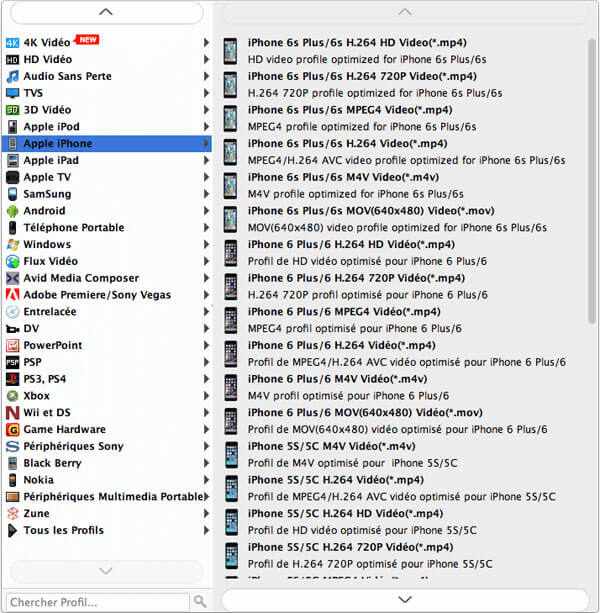Click the 4K Vidéo category icon
Screen dimensions: 600x613
12,42
